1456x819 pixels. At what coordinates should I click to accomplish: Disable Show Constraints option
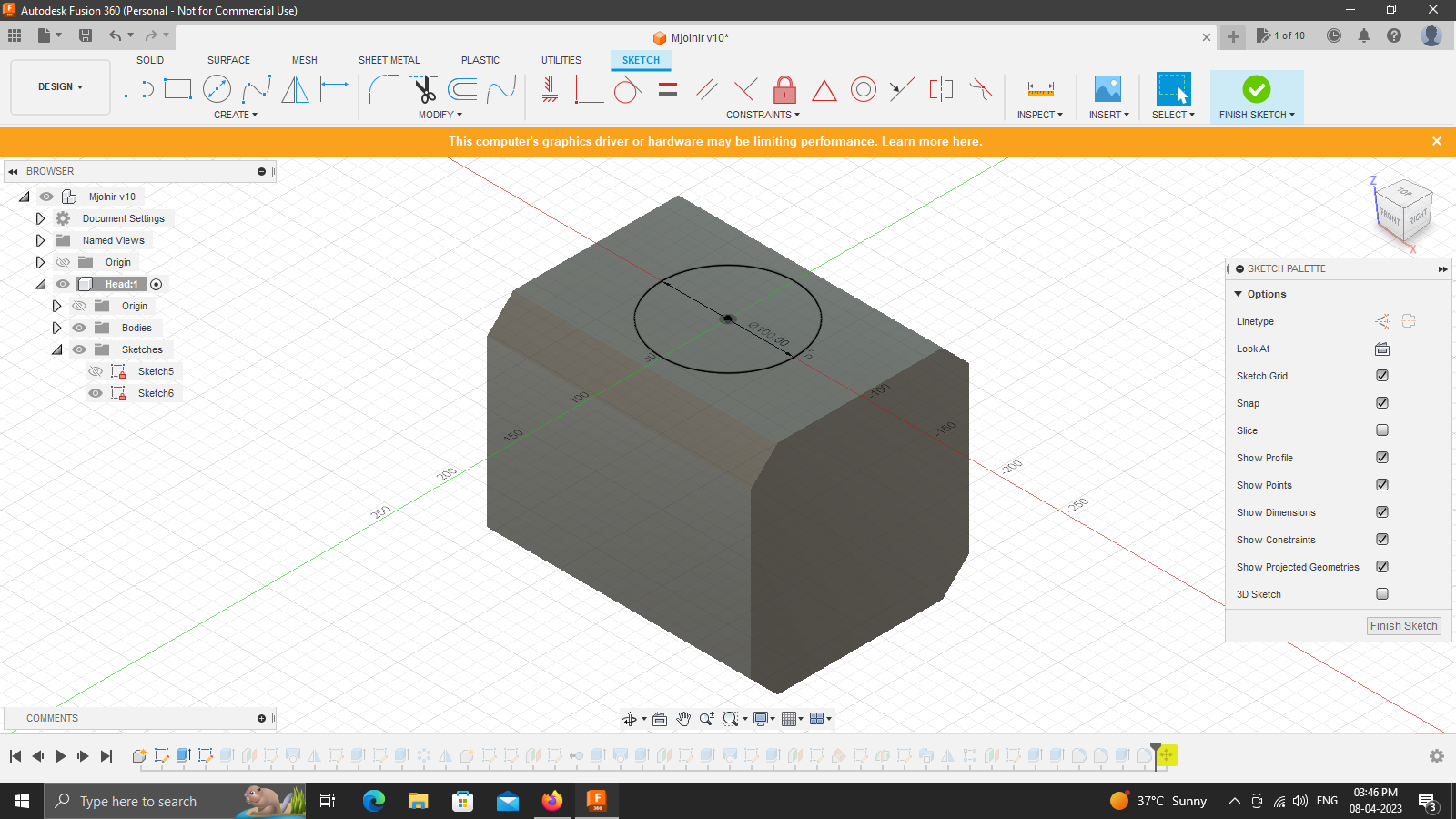point(1381,539)
